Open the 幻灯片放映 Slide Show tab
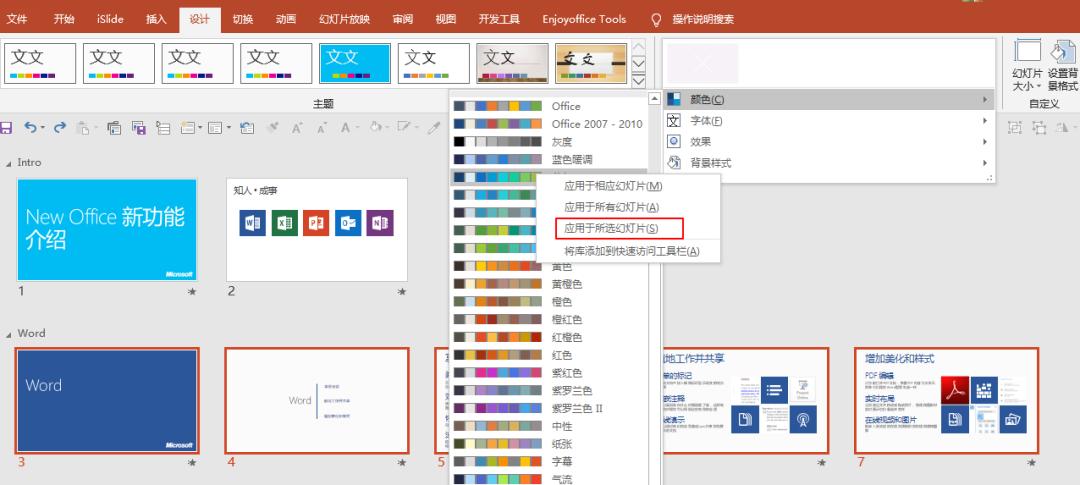 tap(344, 19)
